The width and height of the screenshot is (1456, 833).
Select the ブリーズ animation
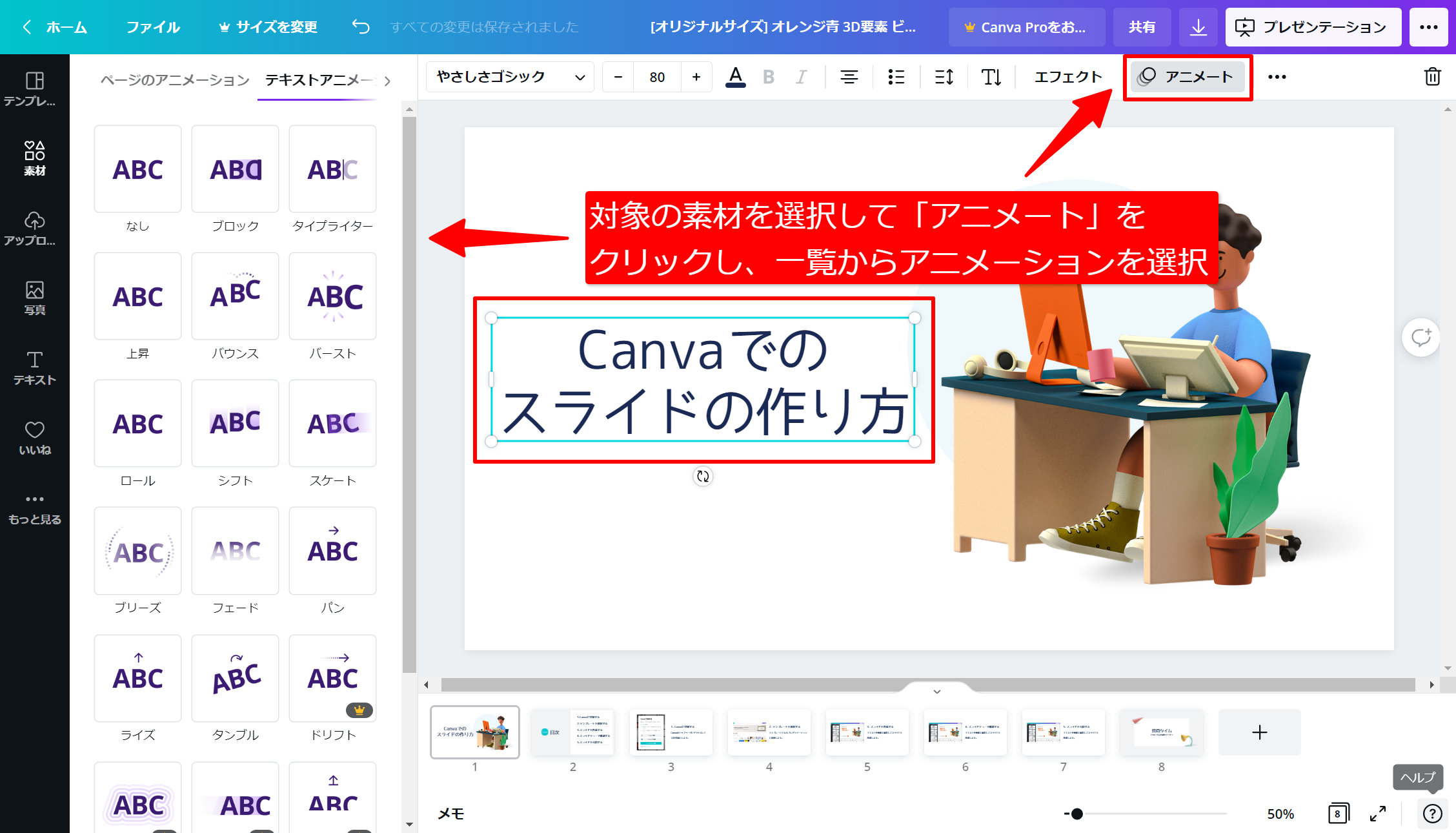click(137, 551)
